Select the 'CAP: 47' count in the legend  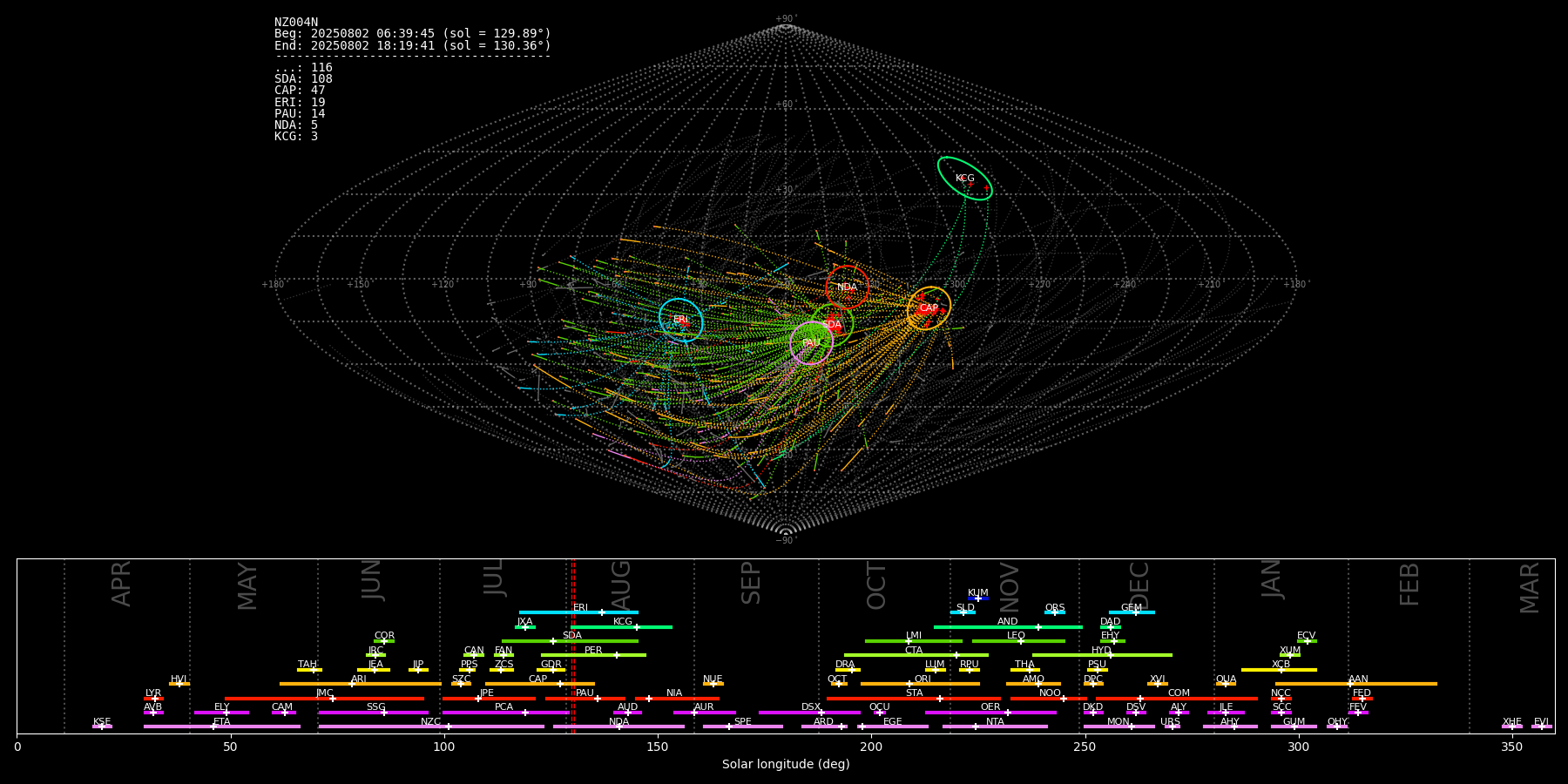click(x=300, y=91)
